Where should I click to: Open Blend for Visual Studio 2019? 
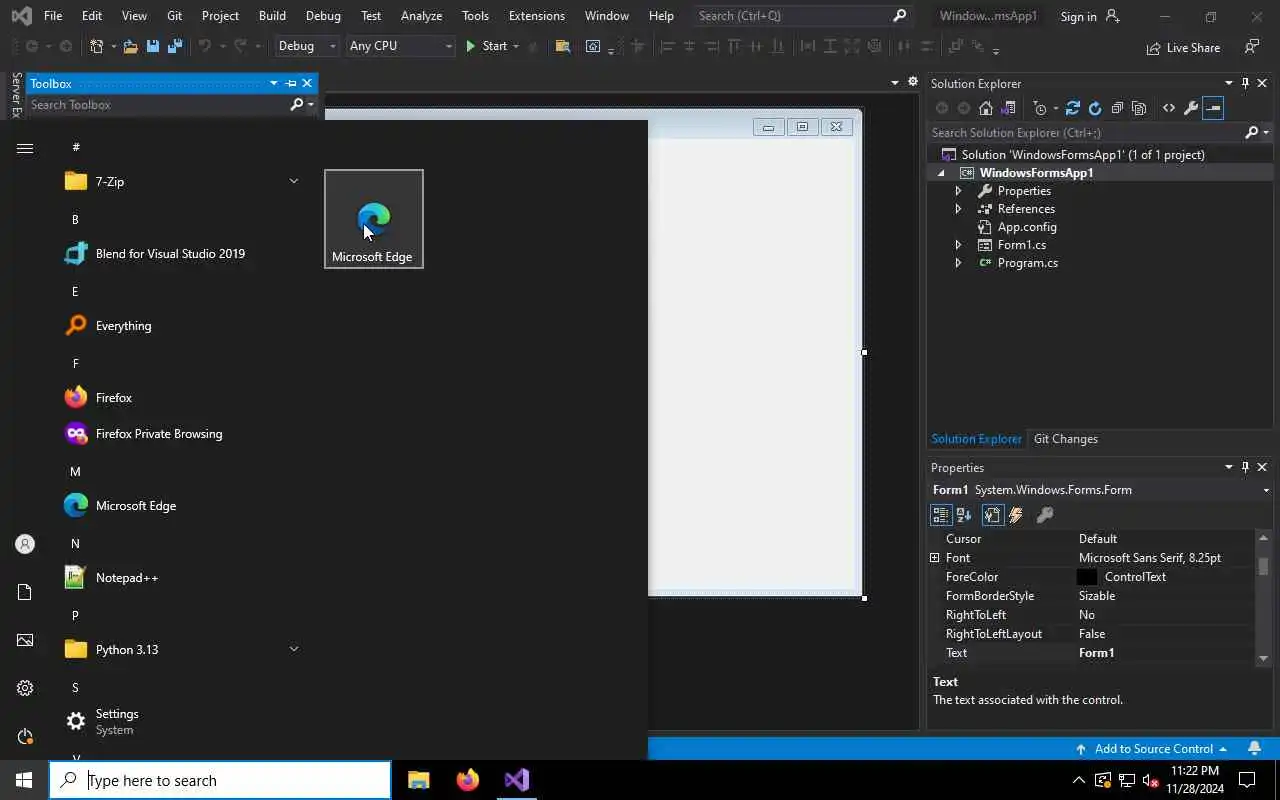pyautogui.click(x=181, y=253)
